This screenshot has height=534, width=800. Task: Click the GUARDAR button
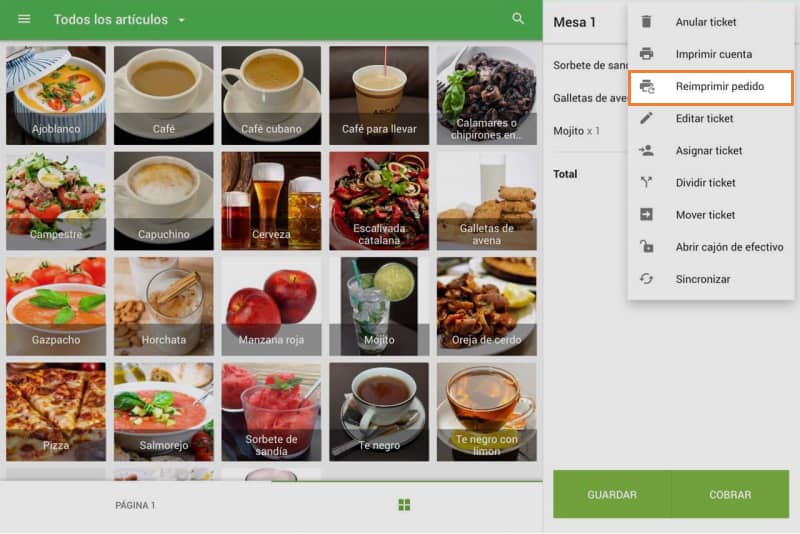pyautogui.click(x=612, y=494)
